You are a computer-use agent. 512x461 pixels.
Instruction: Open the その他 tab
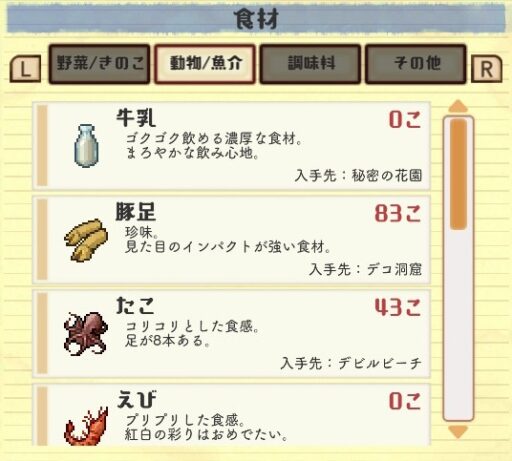pyautogui.click(x=416, y=64)
